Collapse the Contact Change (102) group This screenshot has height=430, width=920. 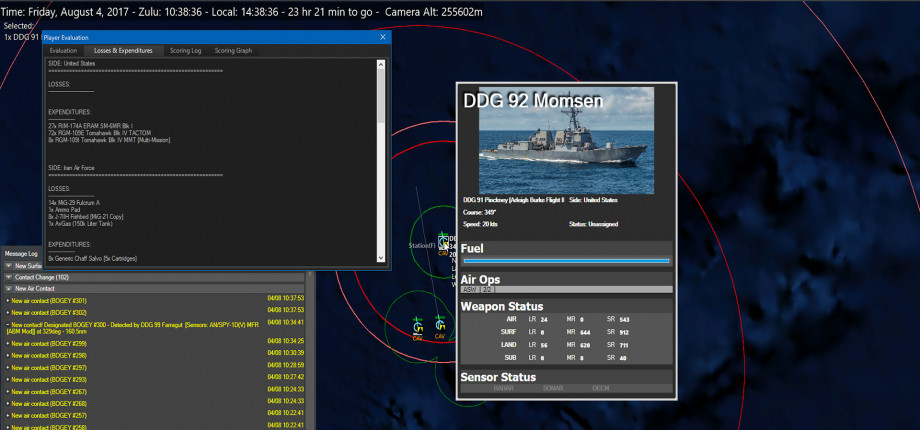[x=9, y=277]
